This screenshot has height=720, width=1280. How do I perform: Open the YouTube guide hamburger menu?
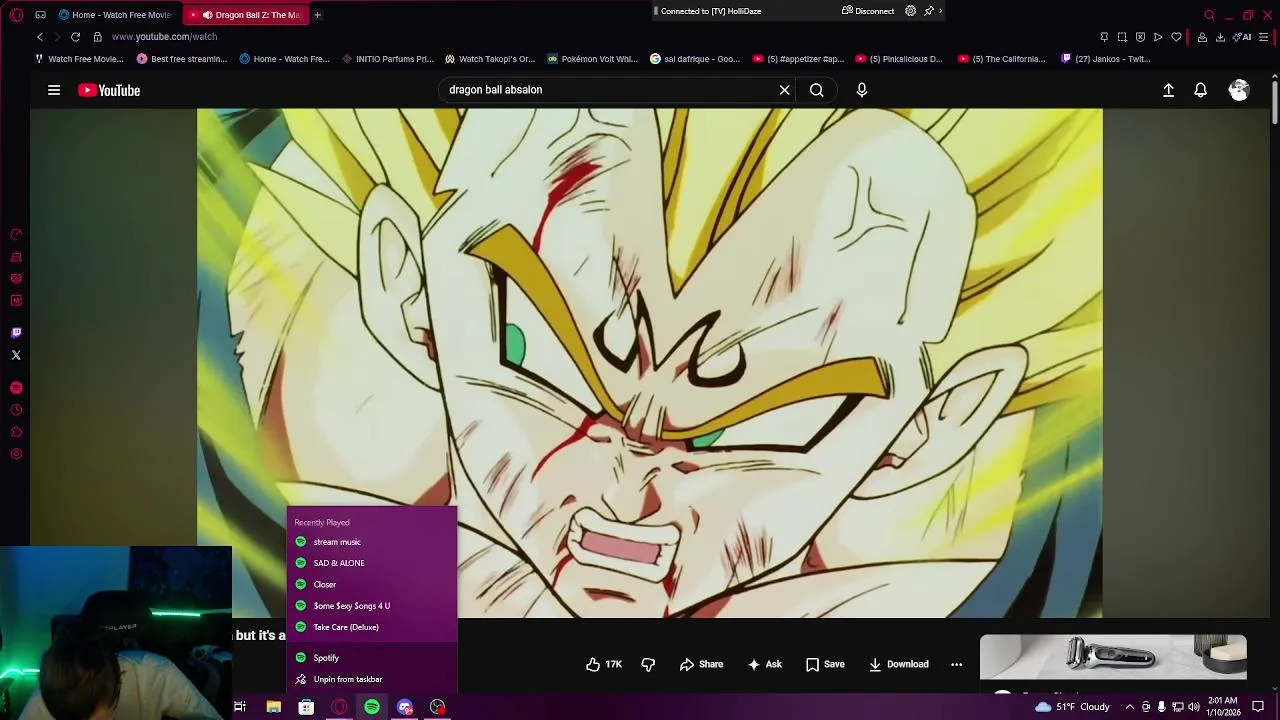click(54, 90)
